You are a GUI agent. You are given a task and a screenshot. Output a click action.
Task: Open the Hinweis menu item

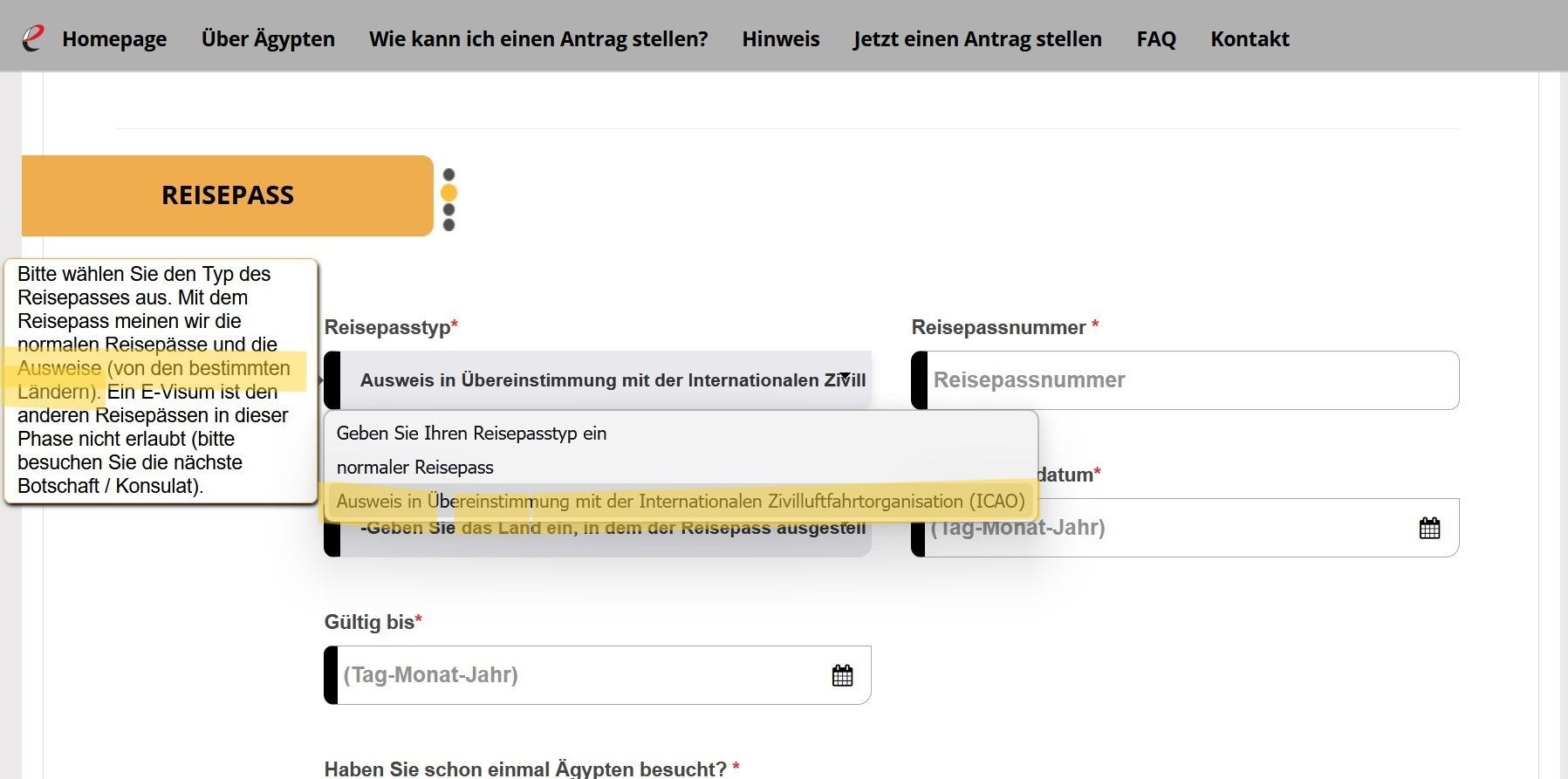coord(781,38)
